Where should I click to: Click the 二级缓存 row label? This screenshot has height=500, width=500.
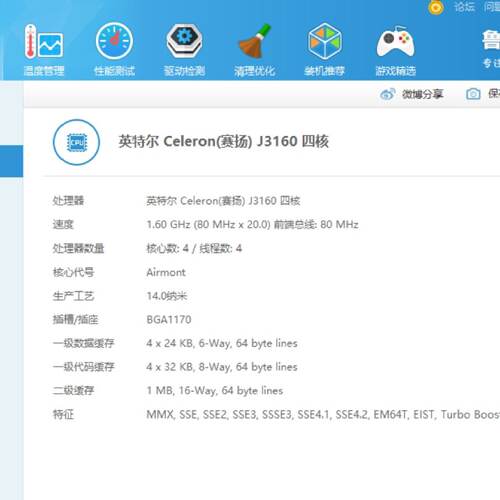click(73, 391)
